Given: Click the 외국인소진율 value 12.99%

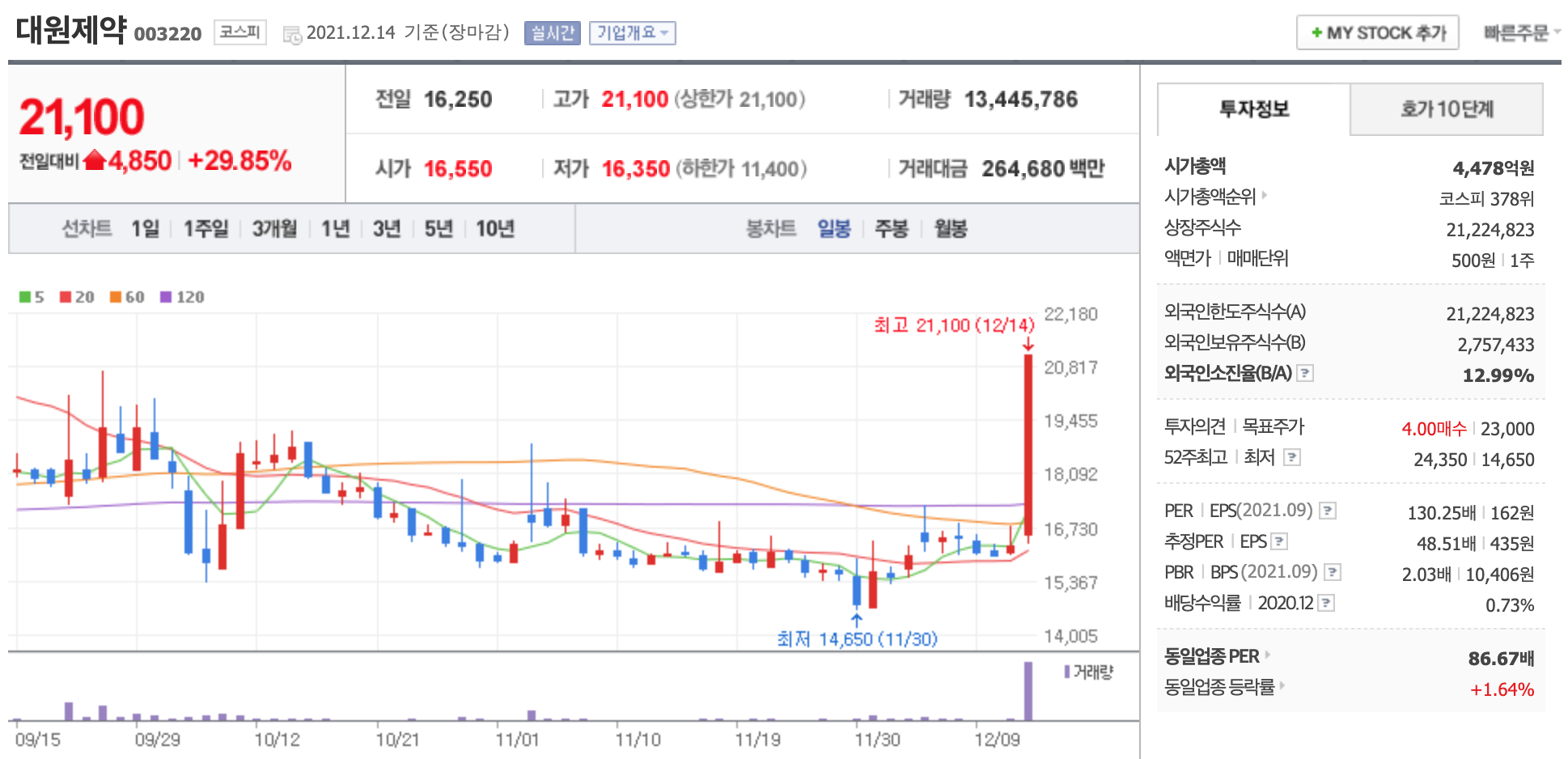Looking at the screenshot, I should point(1498,375).
